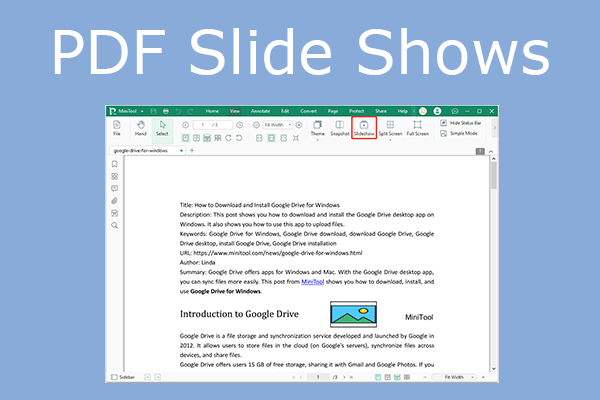Click the Slideshow tool in the ribbon
This screenshot has width=600, height=400.
364,128
